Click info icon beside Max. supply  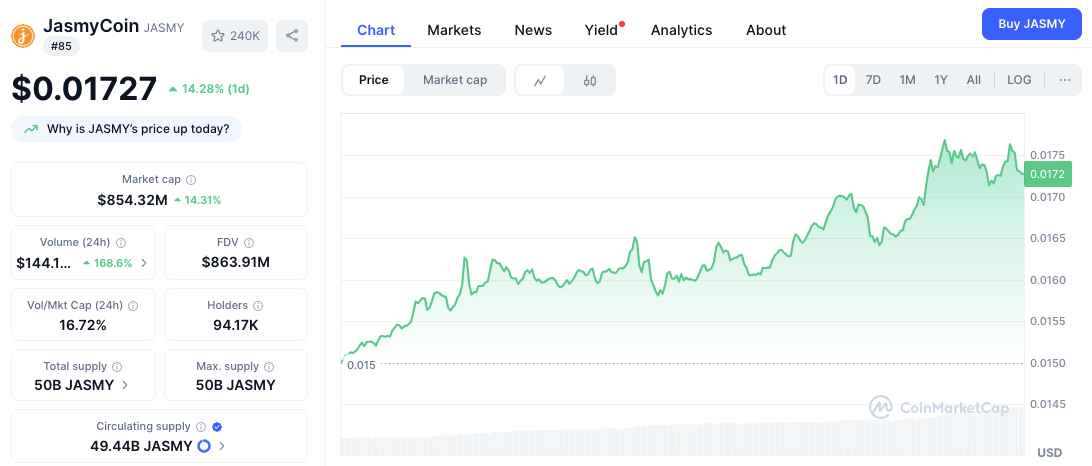269,366
